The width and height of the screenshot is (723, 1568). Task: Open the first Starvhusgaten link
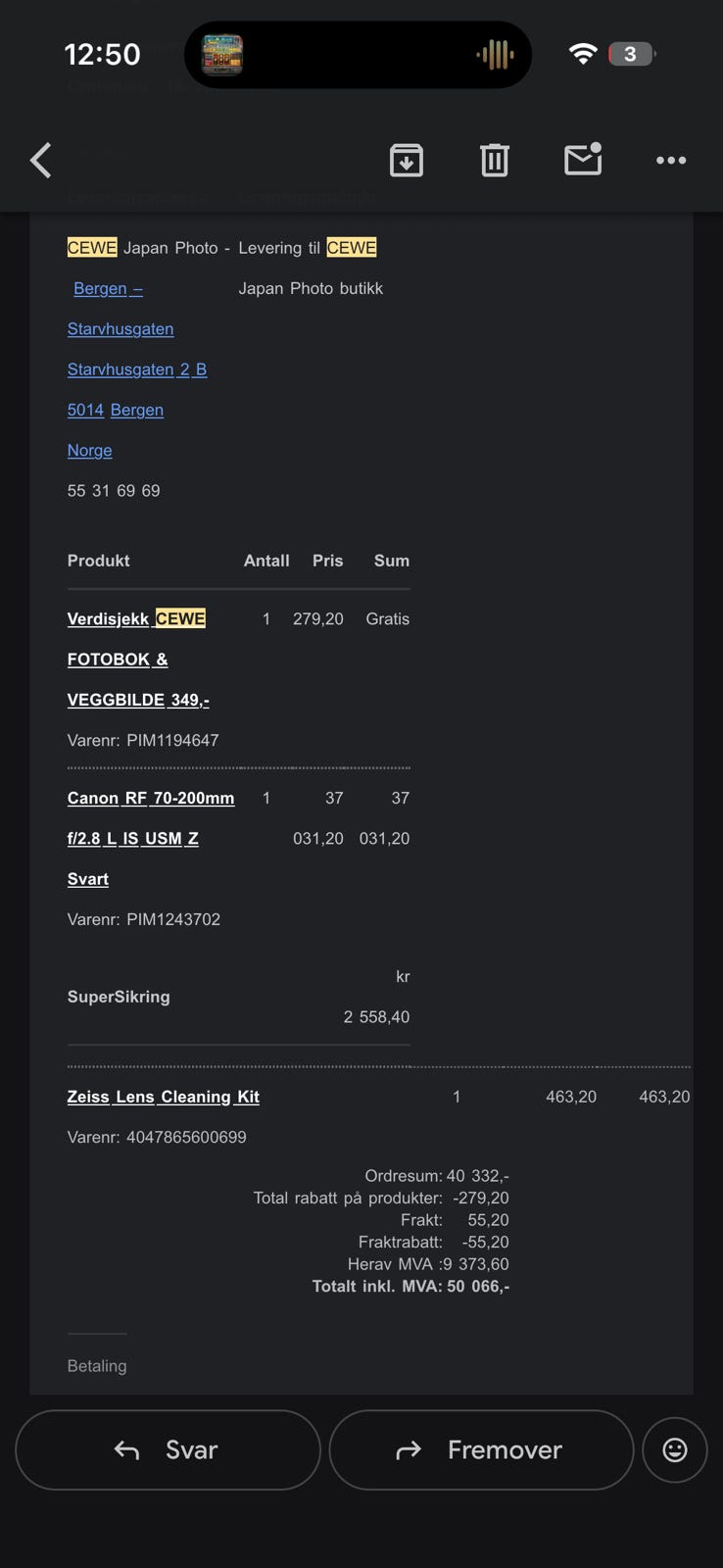pos(120,328)
